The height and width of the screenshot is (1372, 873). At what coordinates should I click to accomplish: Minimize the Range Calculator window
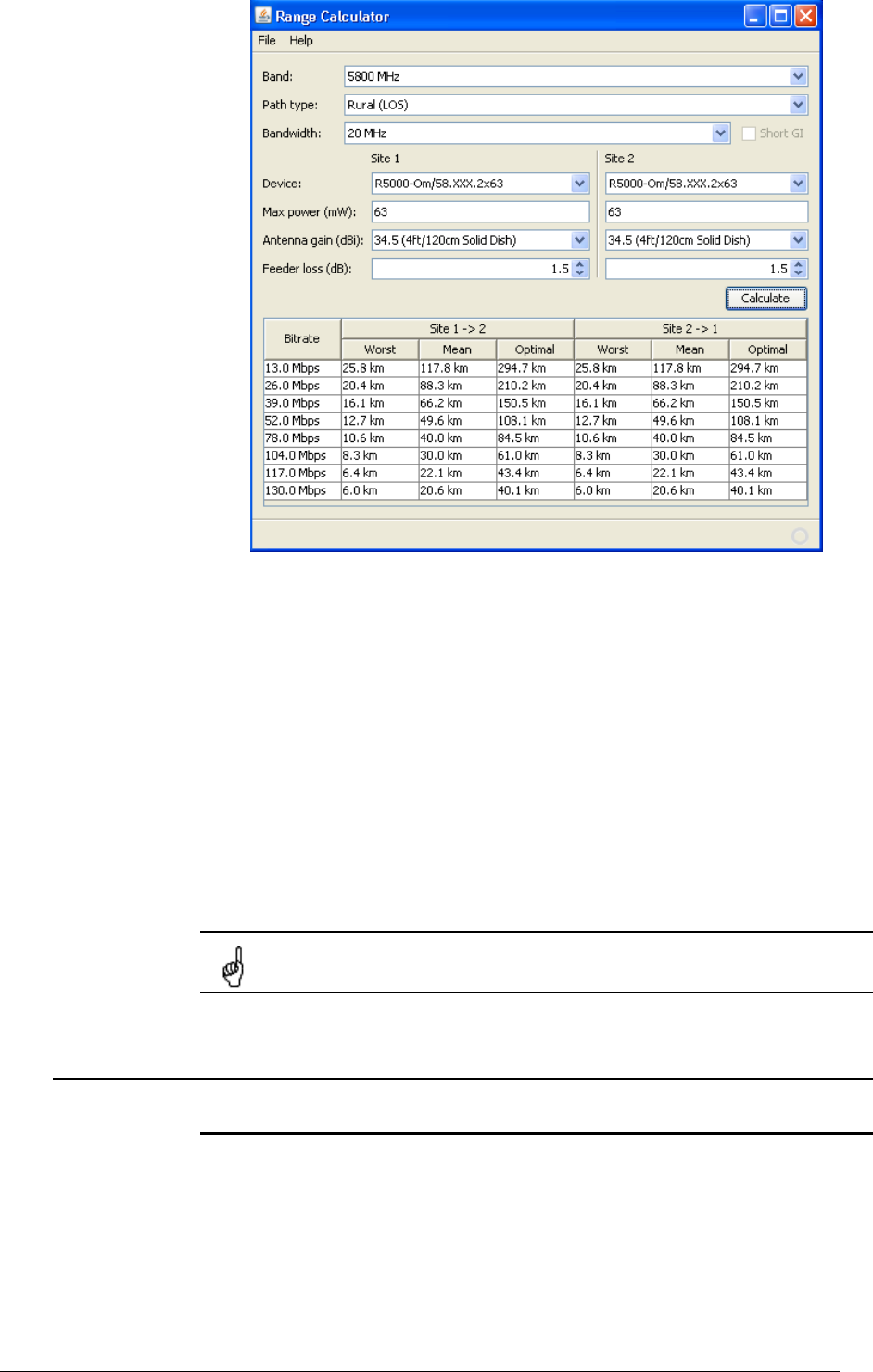click(x=755, y=16)
